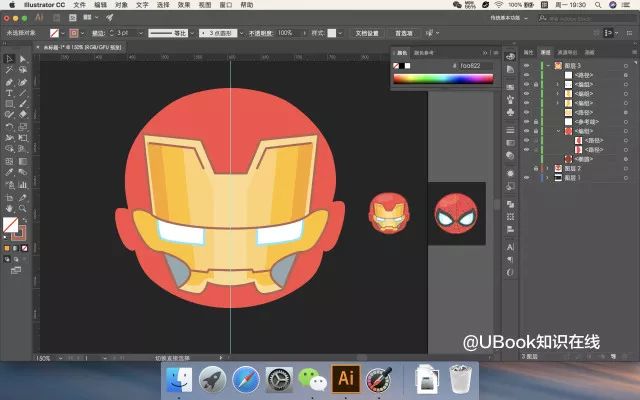Click the Fill swatch in toolbar
Screen dimensions: 640x400
(10, 225)
